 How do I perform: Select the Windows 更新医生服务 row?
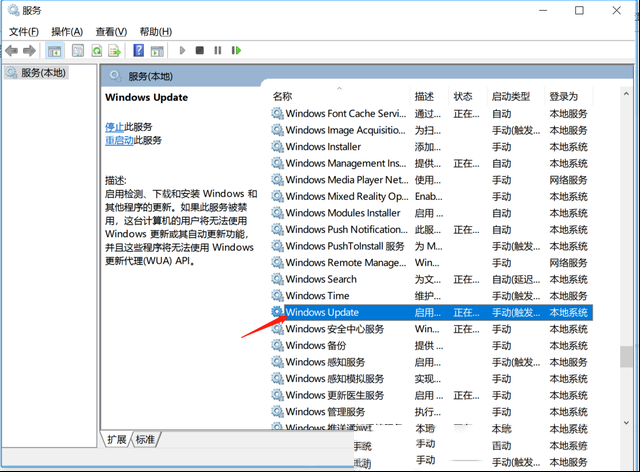pyautogui.click(x=431, y=395)
